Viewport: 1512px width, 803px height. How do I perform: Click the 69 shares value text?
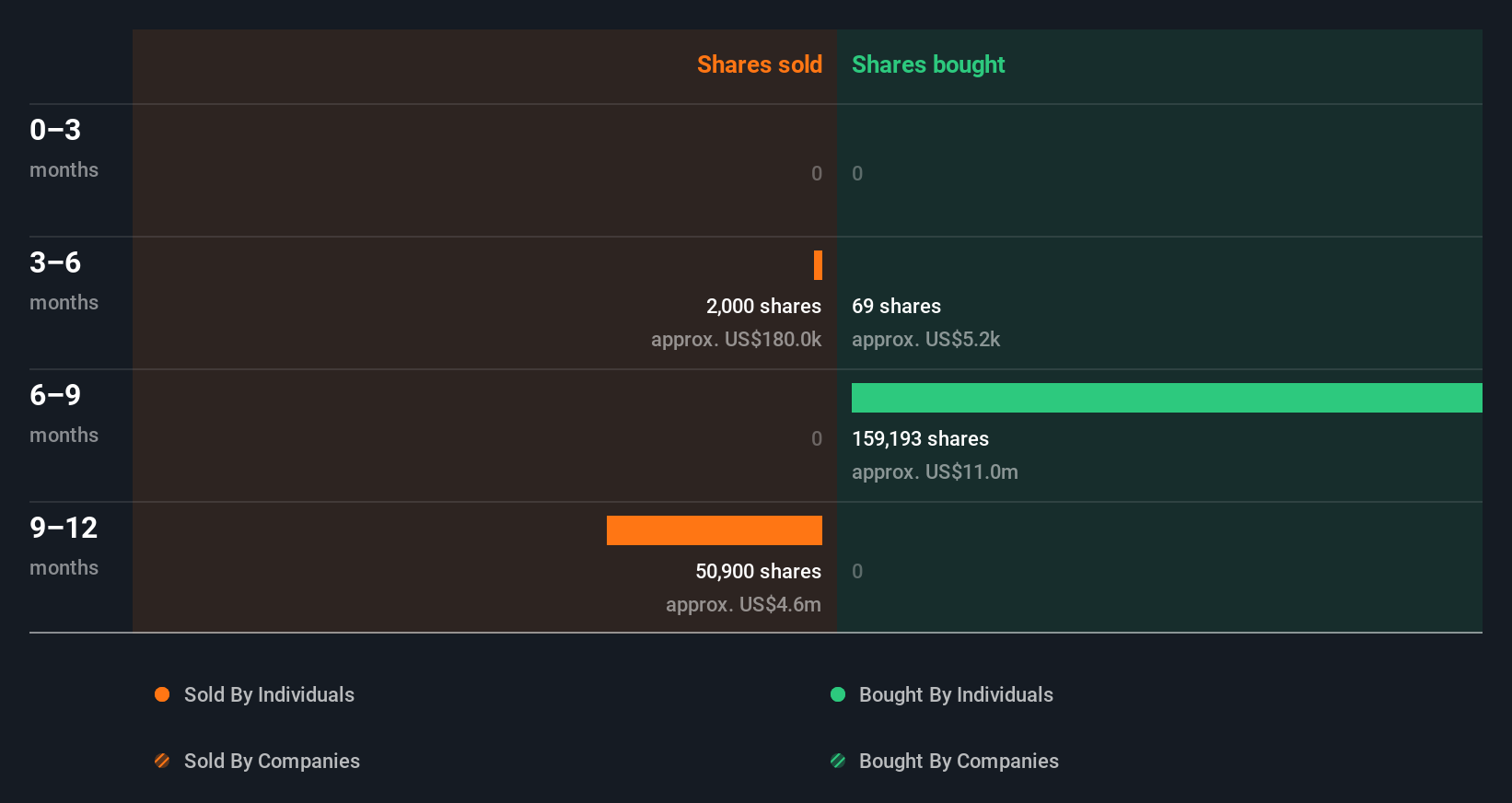click(896, 307)
